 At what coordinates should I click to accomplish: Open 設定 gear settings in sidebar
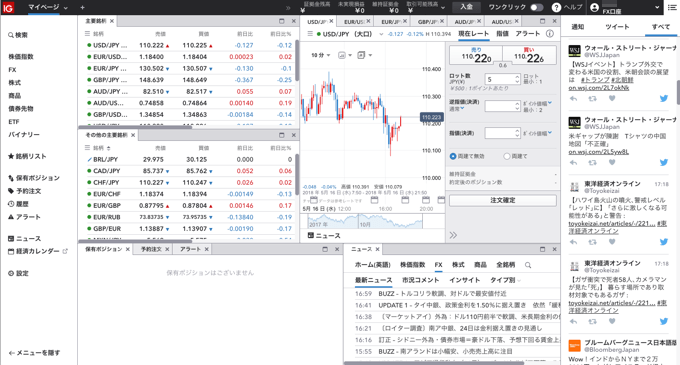[18, 273]
